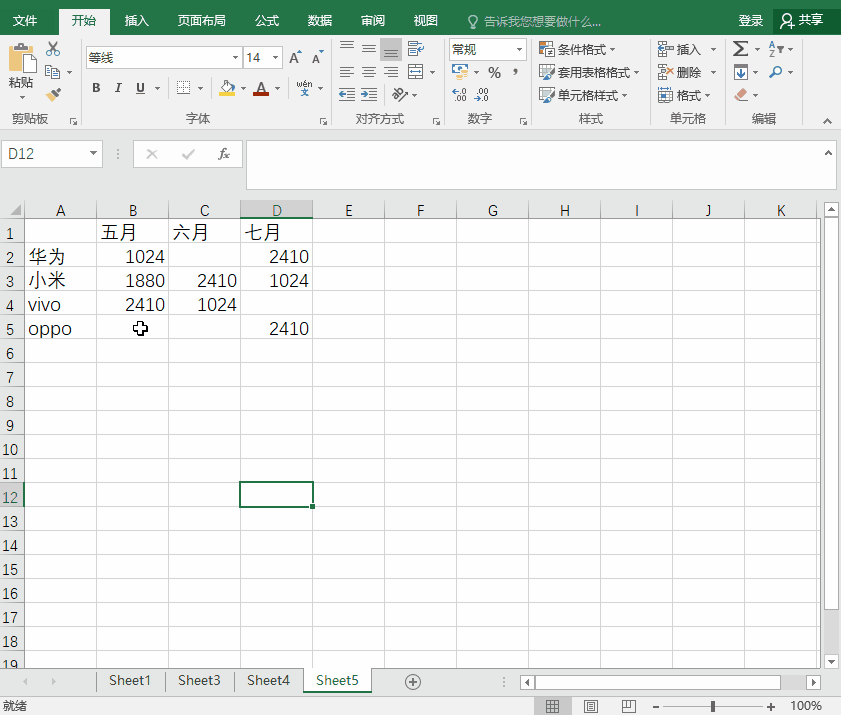
Task: Switch to the Sheet4 tab
Action: coord(268,680)
